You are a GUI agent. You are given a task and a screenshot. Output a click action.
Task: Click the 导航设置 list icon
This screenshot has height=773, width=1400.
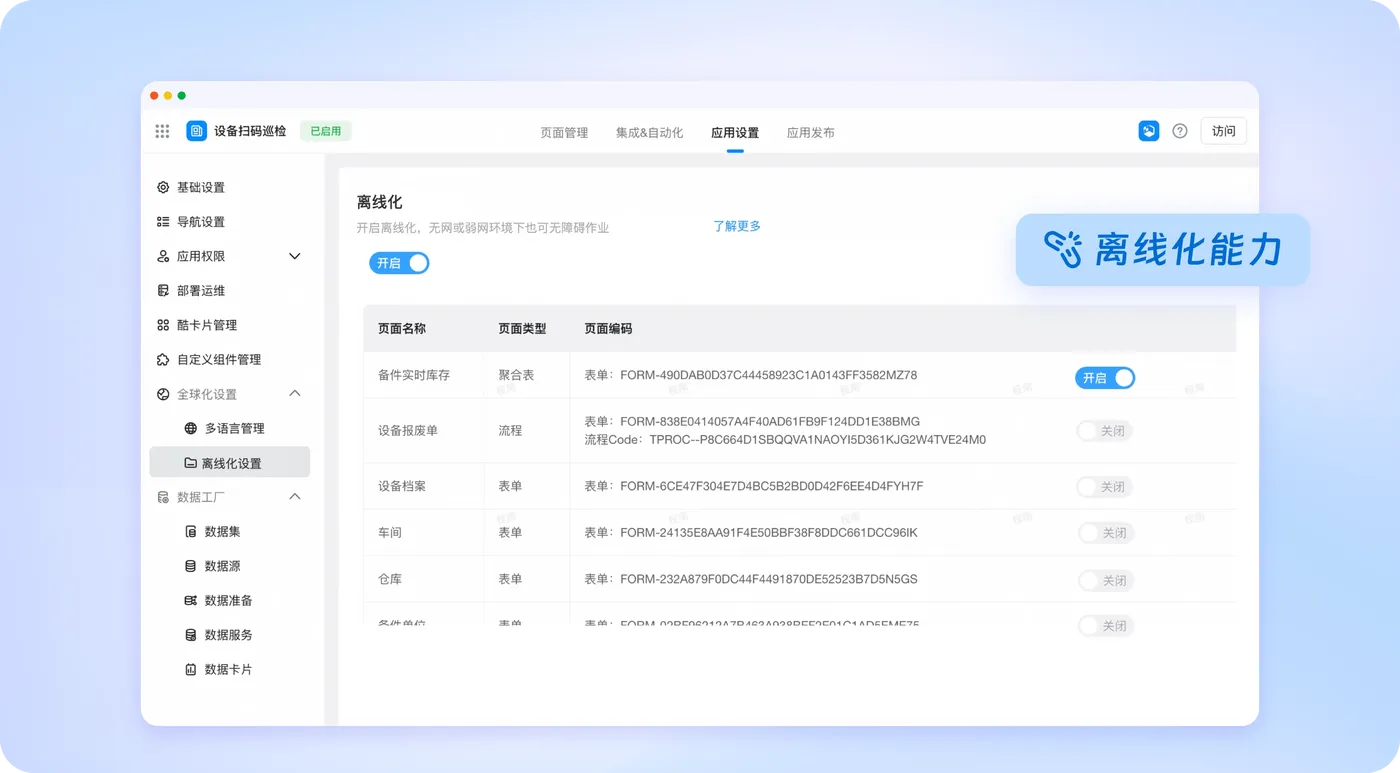pyautogui.click(x=163, y=222)
